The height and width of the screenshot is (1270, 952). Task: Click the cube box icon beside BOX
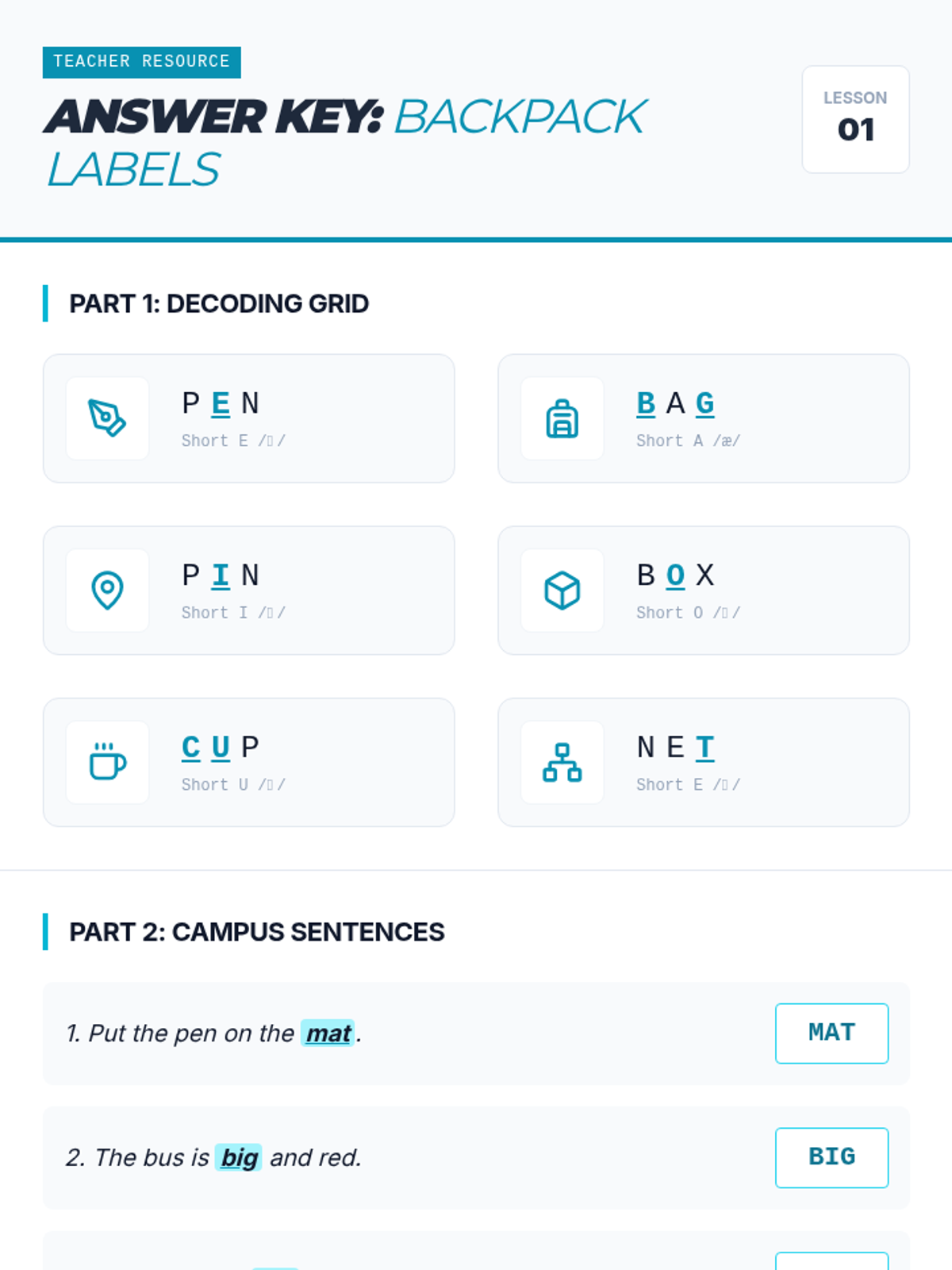click(562, 591)
